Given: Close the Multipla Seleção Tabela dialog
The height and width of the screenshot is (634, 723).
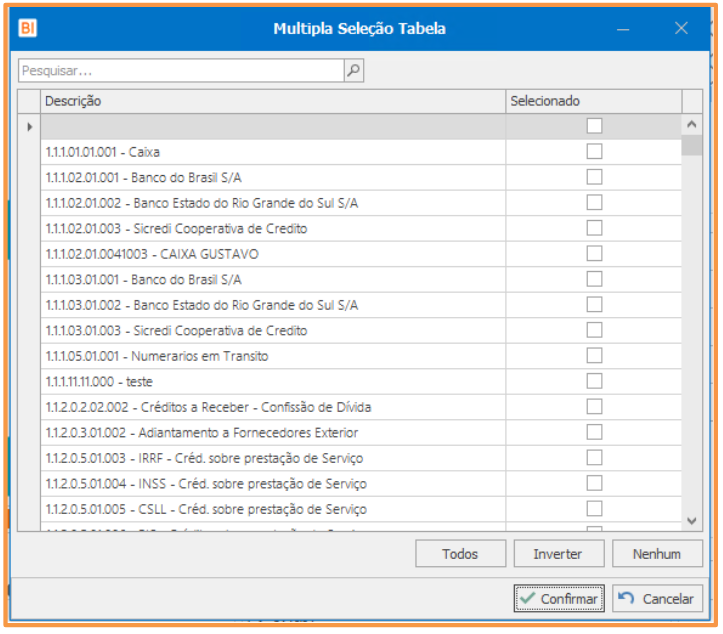Looking at the screenshot, I should [681, 28].
